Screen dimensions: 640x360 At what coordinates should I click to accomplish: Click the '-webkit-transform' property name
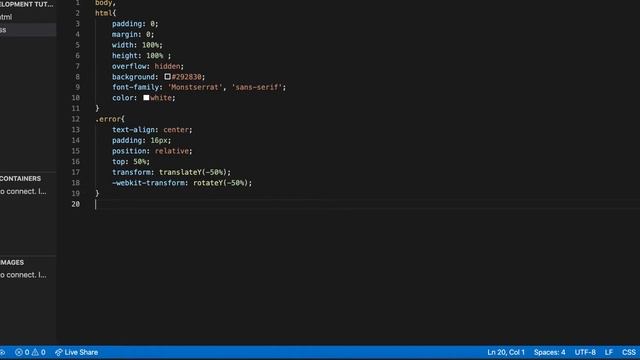tap(149, 183)
